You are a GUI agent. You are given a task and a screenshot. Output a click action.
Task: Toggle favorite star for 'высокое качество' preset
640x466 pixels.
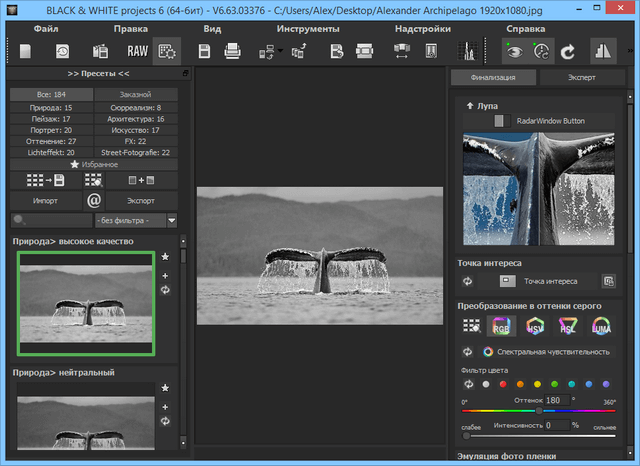coord(166,257)
